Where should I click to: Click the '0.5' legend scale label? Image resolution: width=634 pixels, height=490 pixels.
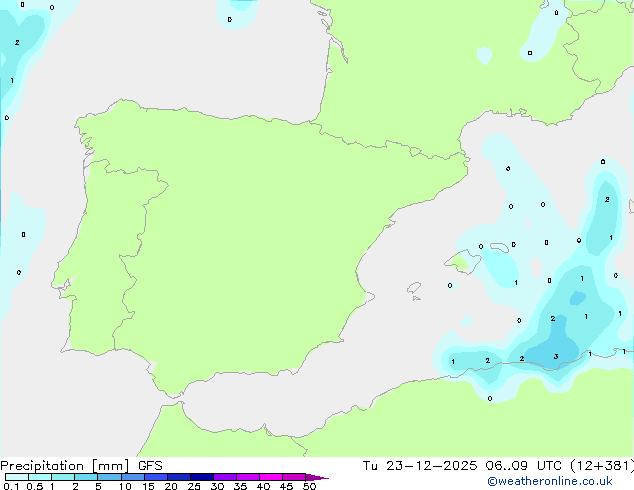[x=35, y=486]
